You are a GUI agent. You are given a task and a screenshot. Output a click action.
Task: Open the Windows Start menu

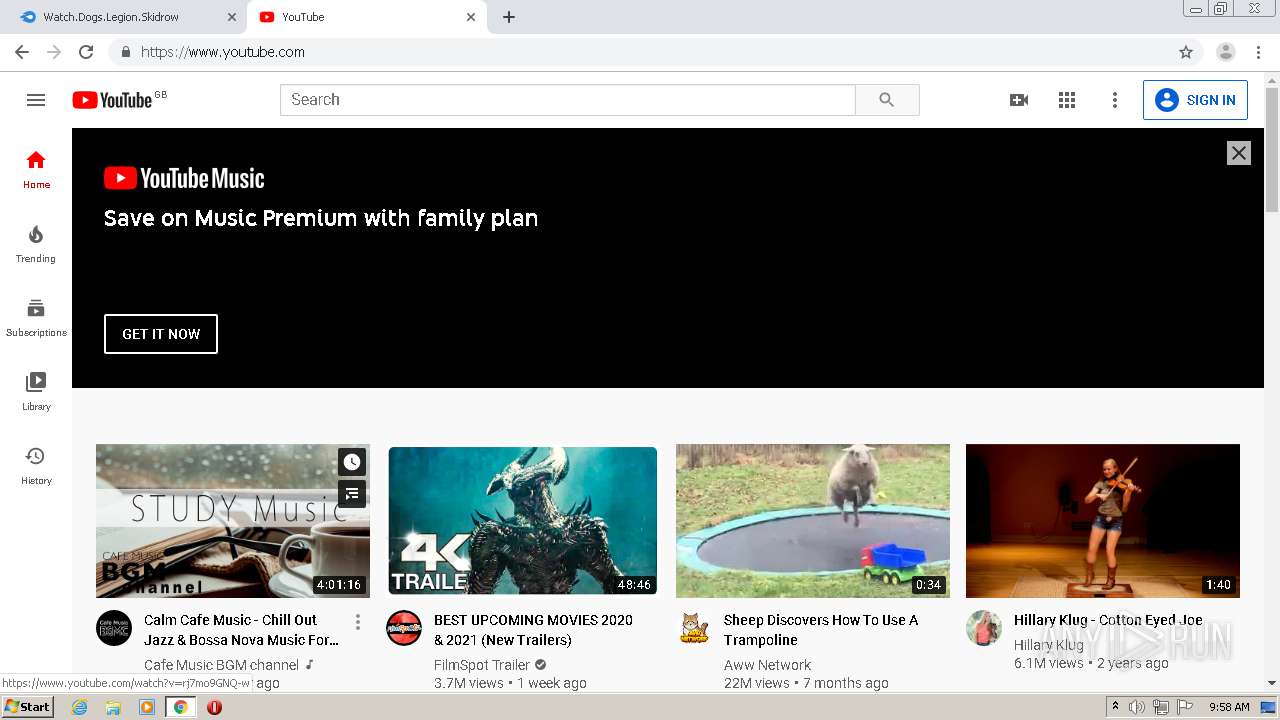click(x=28, y=707)
